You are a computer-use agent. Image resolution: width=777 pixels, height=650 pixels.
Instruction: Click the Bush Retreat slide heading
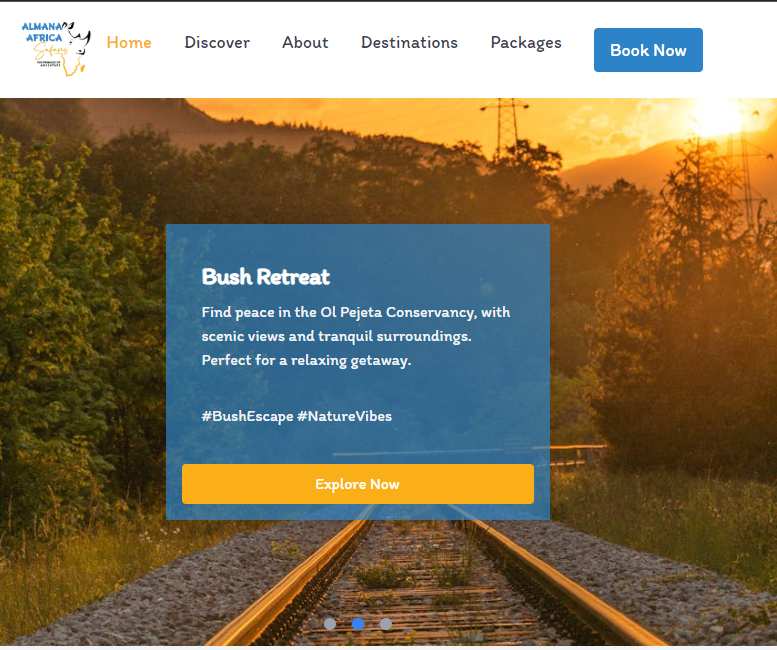266,277
